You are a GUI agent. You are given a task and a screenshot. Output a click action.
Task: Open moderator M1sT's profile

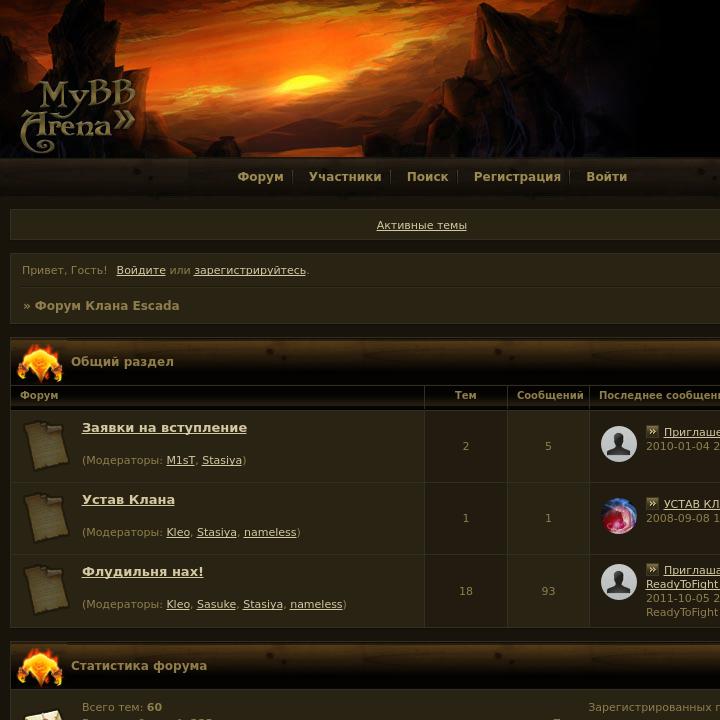[x=180, y=460]
